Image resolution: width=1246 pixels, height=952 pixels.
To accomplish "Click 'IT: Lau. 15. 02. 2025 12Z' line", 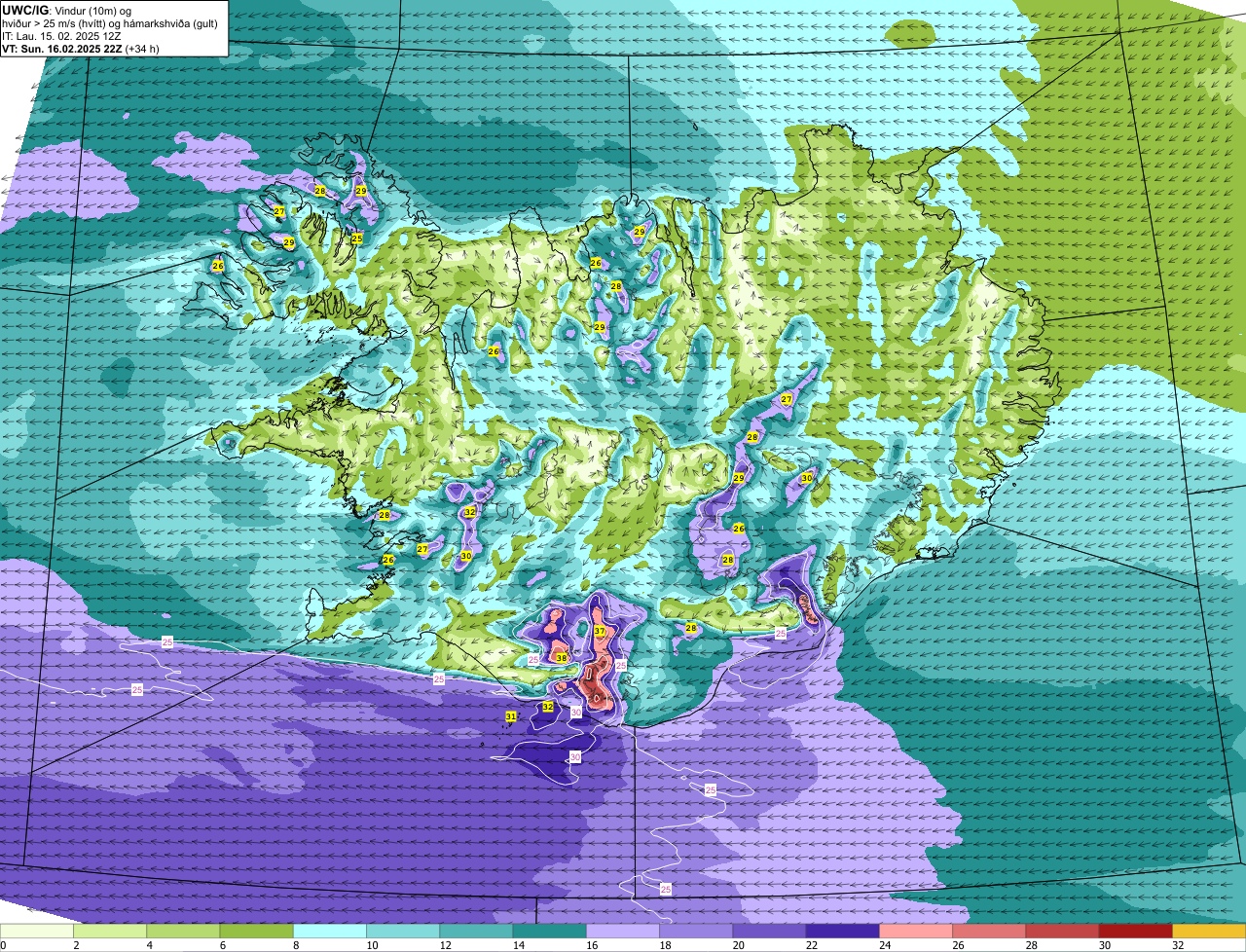I will (x=62, y=35).
